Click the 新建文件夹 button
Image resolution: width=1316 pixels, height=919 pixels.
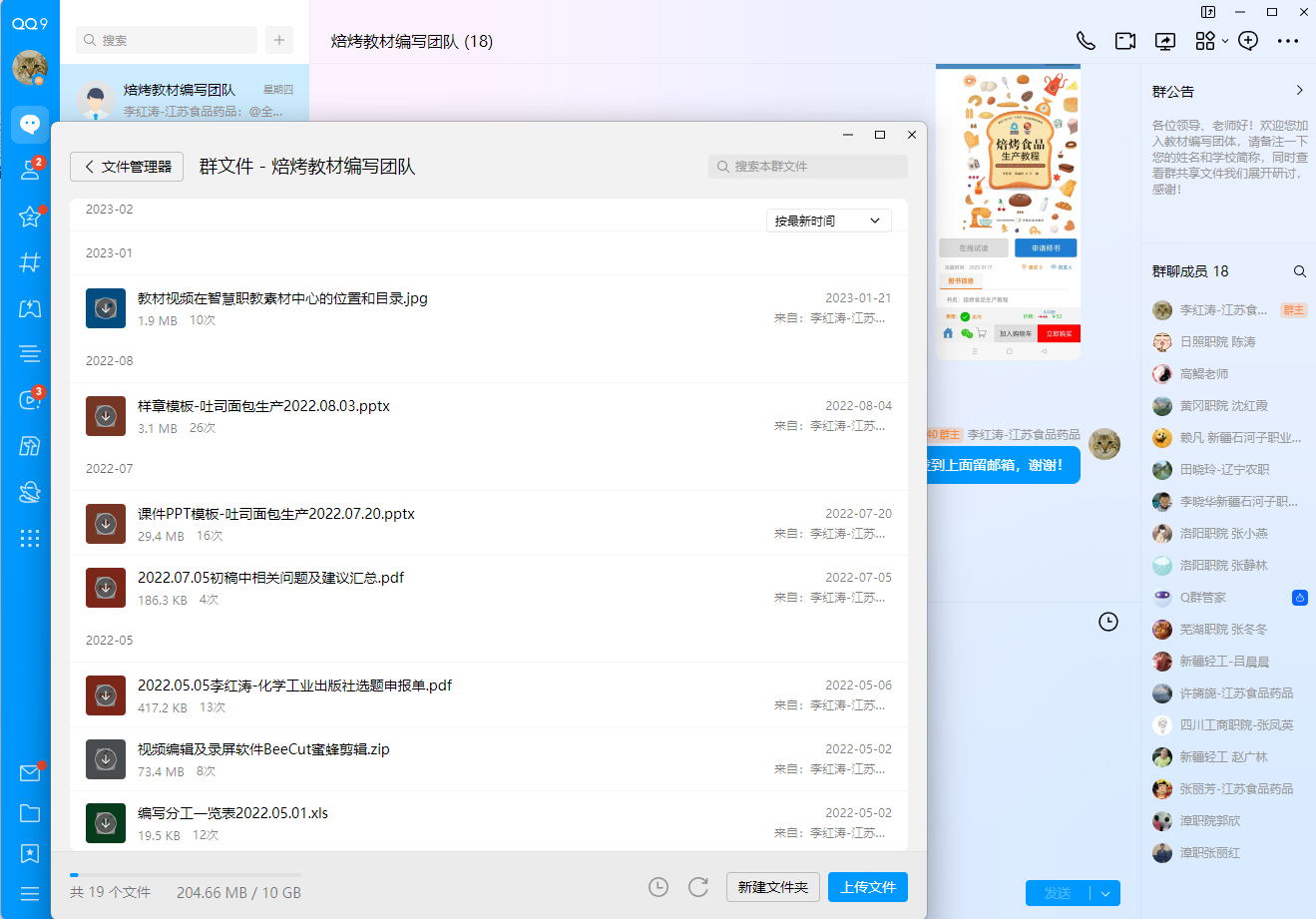(x=773, y=887)
